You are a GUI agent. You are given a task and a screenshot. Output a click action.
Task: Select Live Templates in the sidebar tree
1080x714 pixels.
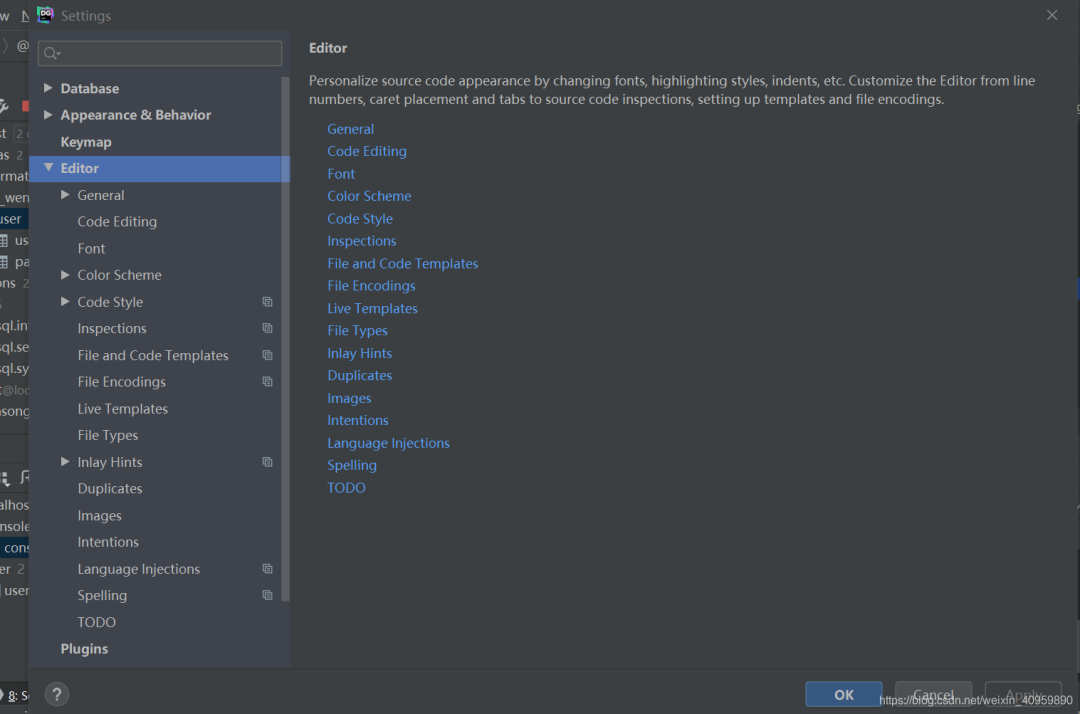click(x=123, y=409)
